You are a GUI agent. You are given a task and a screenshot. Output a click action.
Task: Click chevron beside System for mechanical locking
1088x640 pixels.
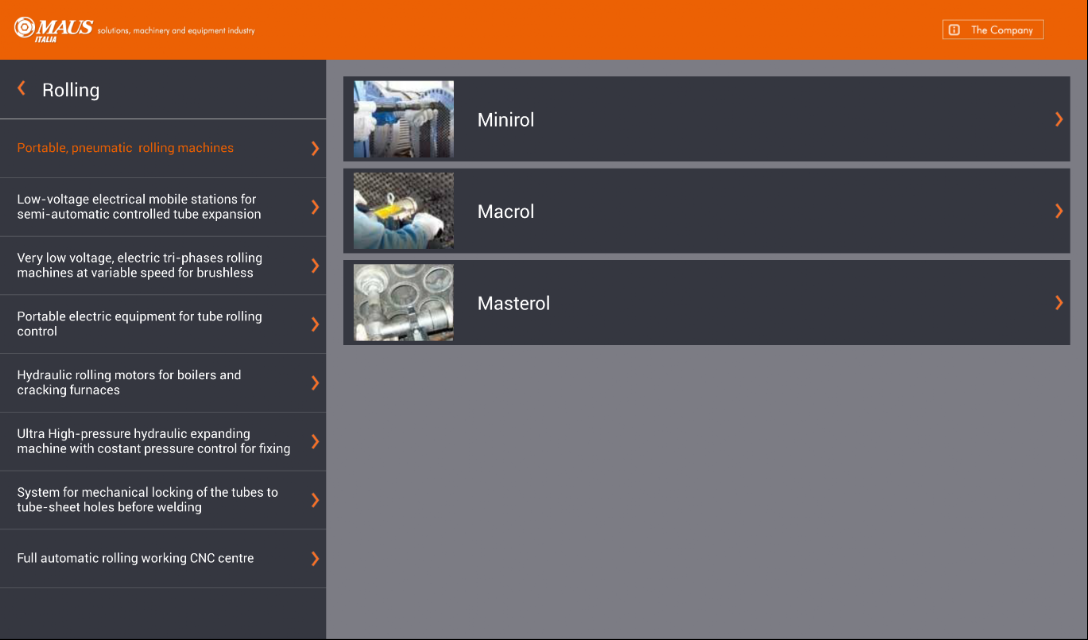point(315,500)
